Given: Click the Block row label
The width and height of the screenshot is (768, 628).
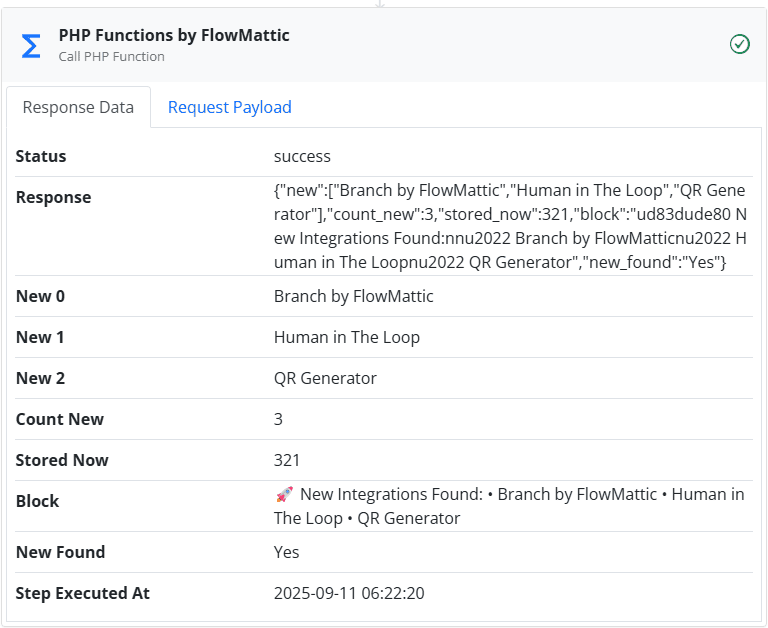Looking at the screenshot, I should pyautogui.click(x=37, y=501).
